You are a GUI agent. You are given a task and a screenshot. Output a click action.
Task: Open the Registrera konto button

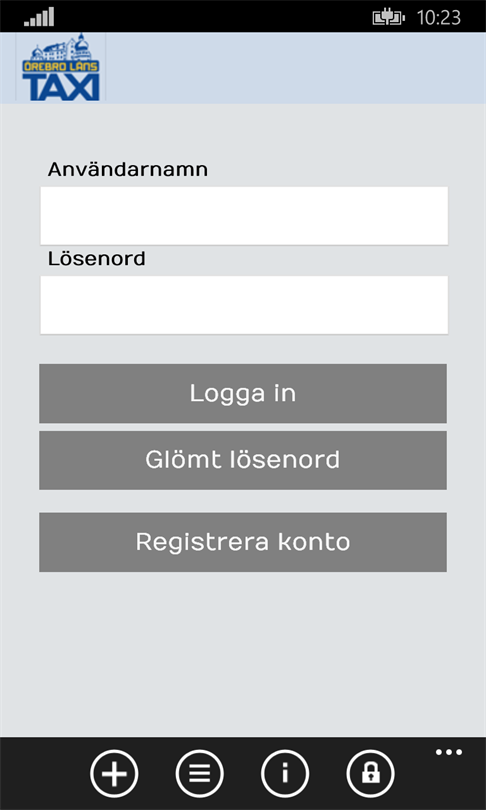point(243,542)
